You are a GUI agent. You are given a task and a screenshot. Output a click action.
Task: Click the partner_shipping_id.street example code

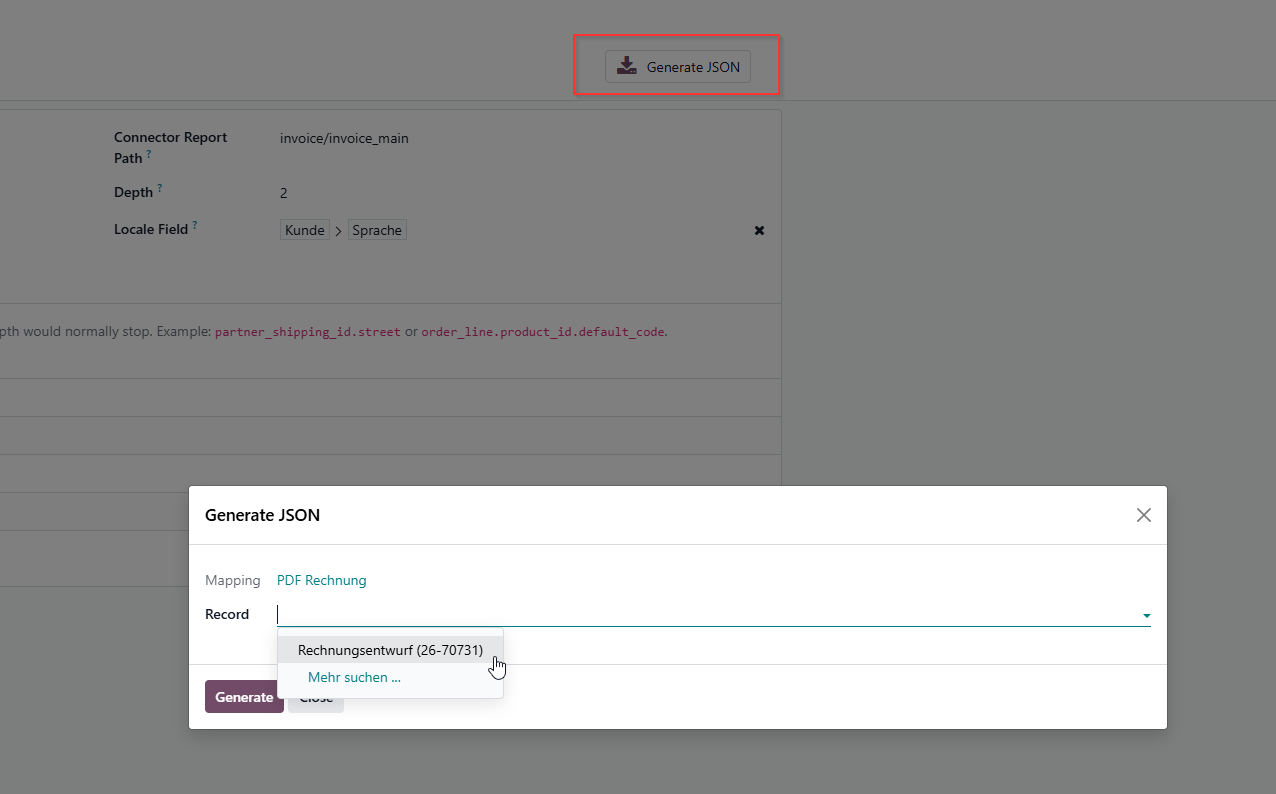tap(308, 331)
